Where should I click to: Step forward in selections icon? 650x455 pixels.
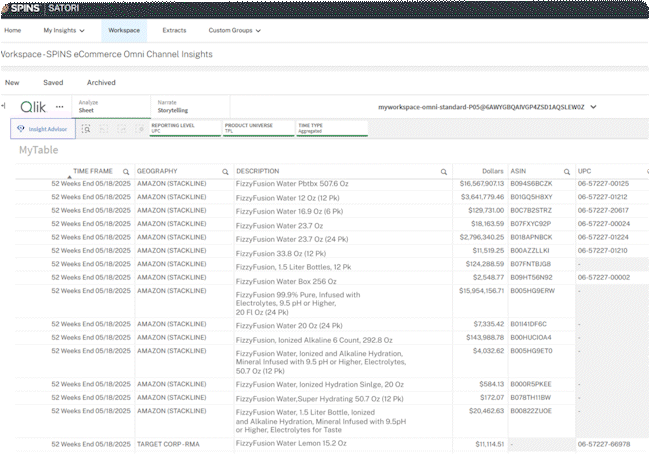pos(122,129)
